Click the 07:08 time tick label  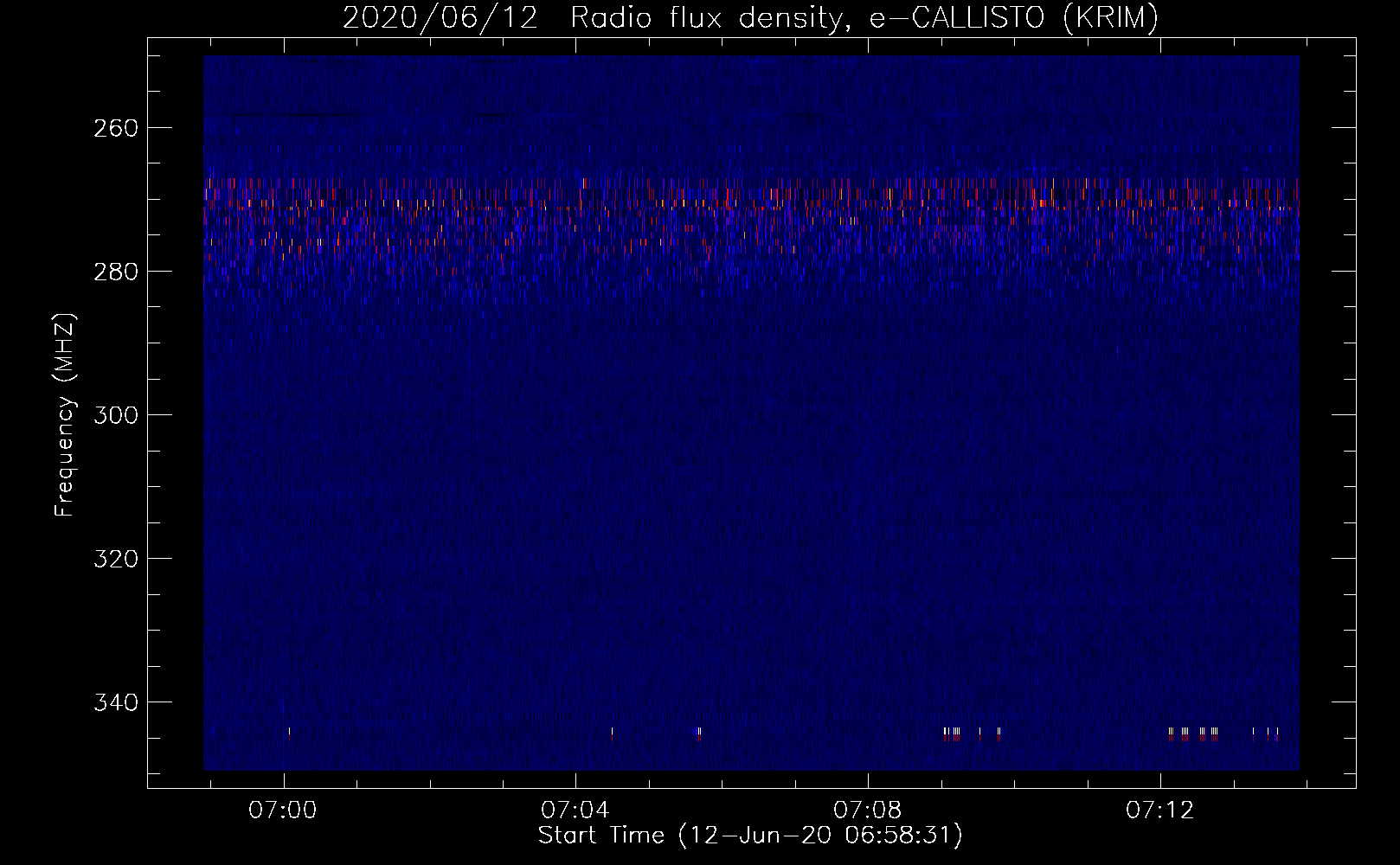(868, 811)
